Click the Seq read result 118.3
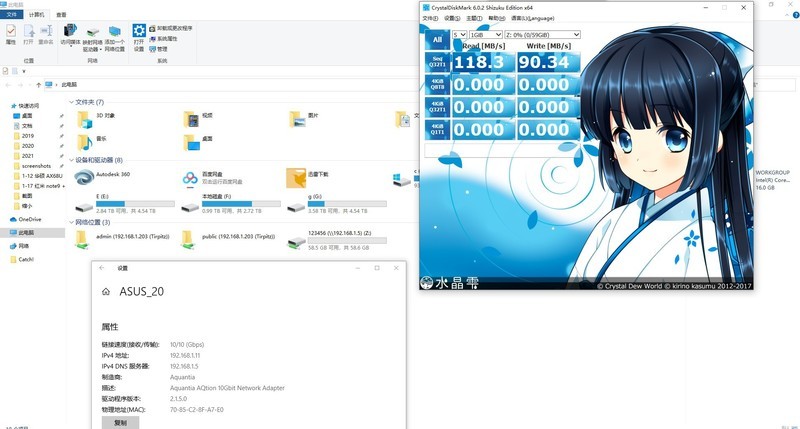 [x=483, y=62]
